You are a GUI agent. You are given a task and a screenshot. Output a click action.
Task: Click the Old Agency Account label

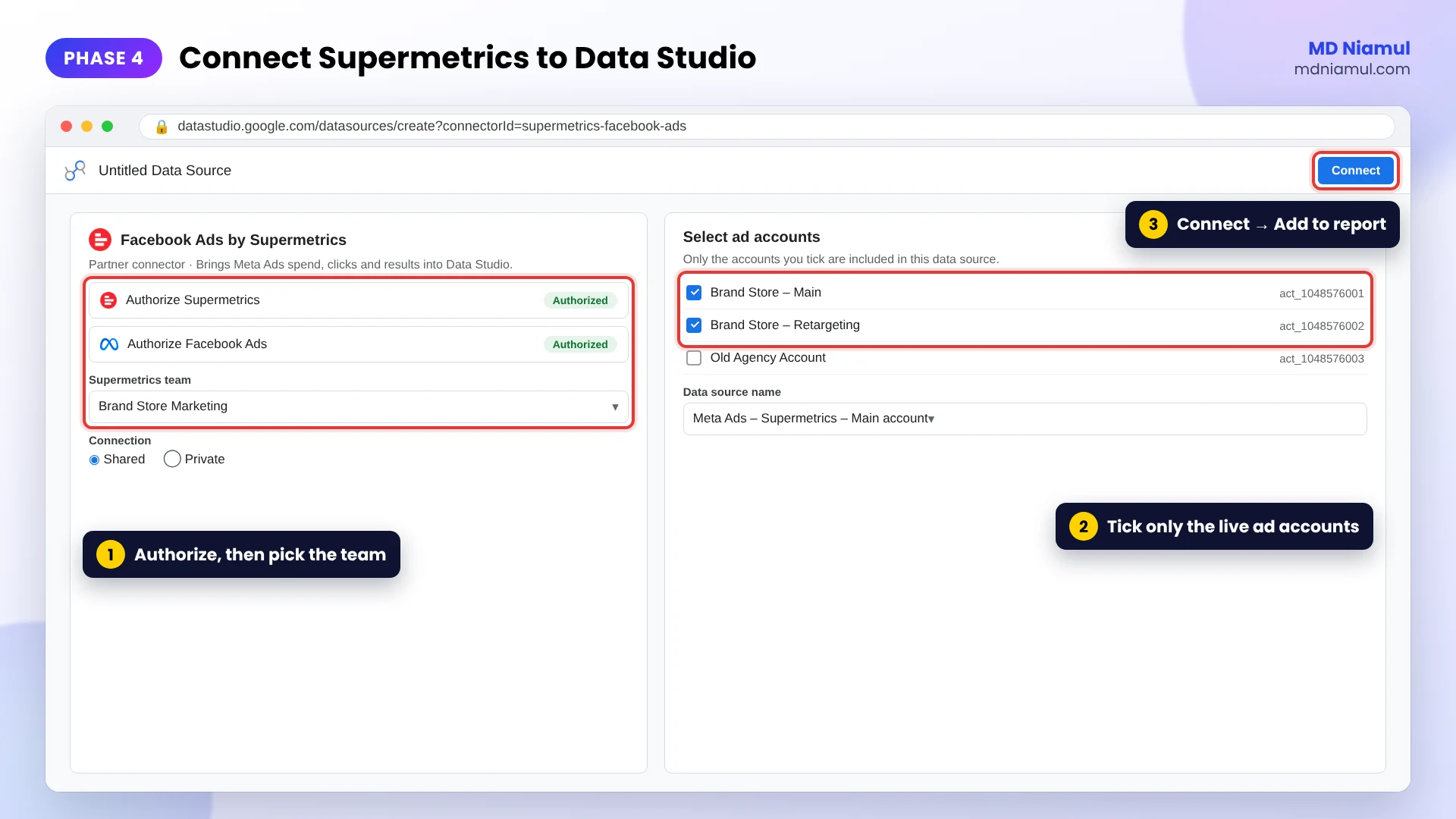(767, 358)
